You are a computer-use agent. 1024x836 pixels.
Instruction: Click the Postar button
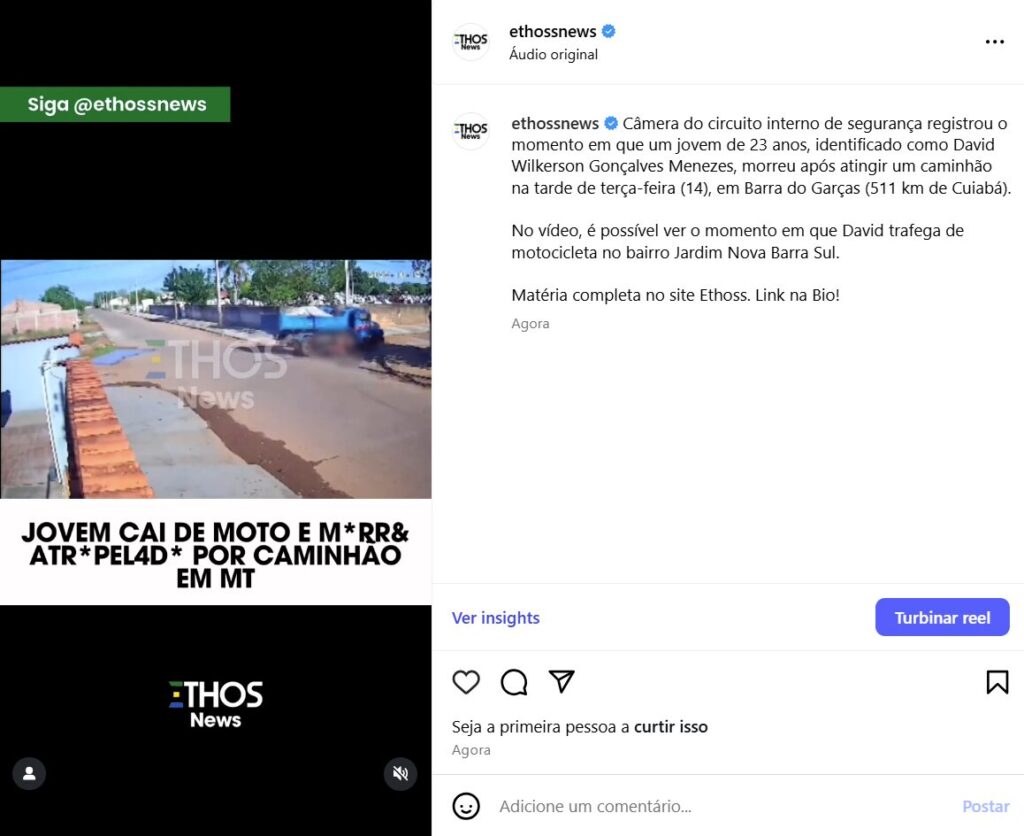click(985, 806)
